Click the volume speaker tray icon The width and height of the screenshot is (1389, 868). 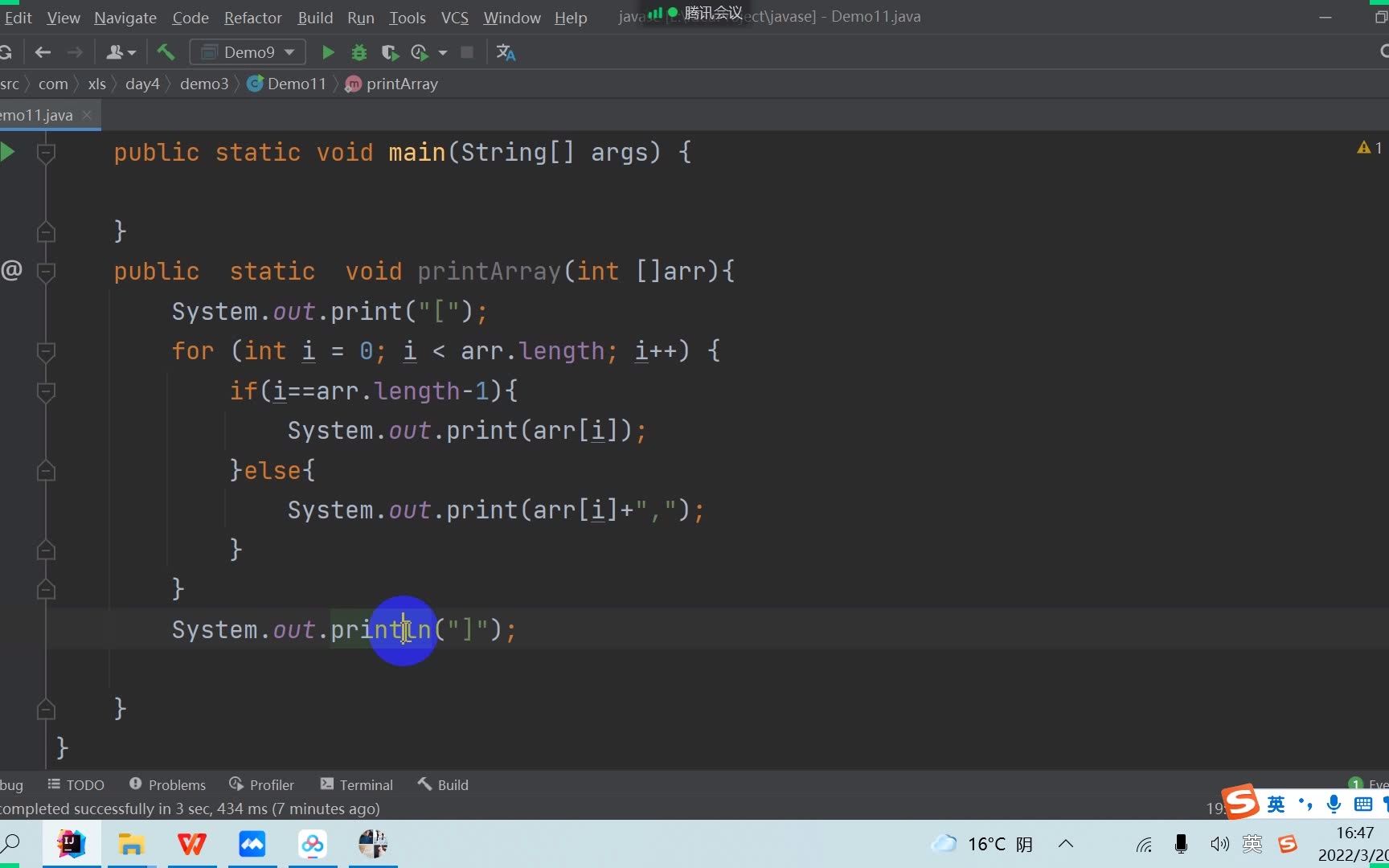click(x=1219, y=844)
